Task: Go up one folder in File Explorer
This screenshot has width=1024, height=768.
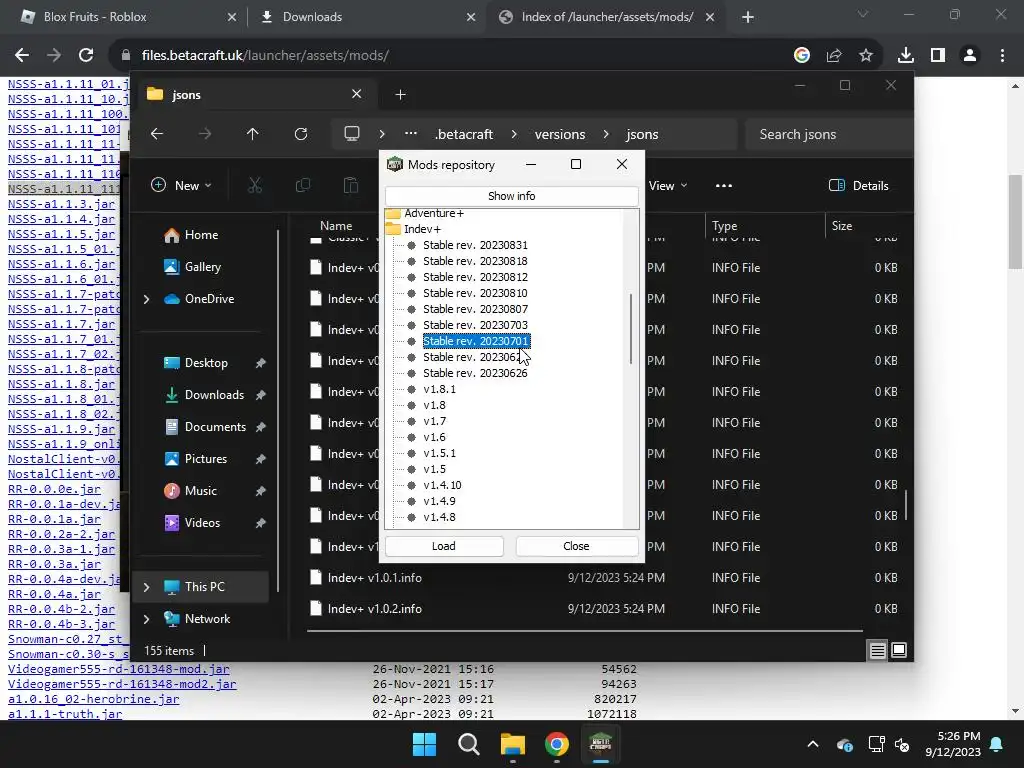Action: click(x=253, y=134)
